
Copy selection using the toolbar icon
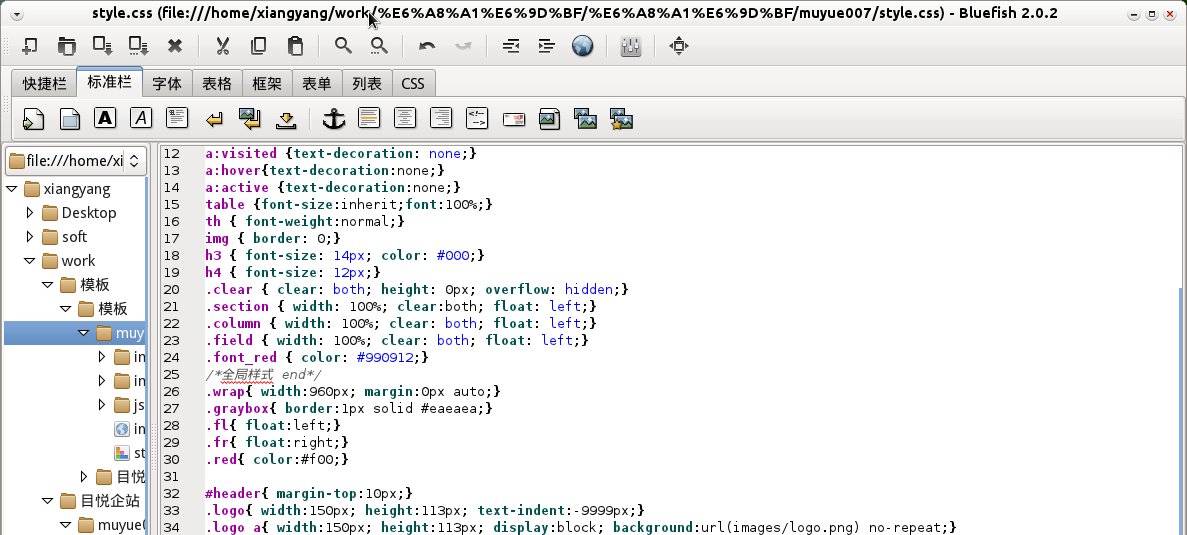tap(258, 46)
